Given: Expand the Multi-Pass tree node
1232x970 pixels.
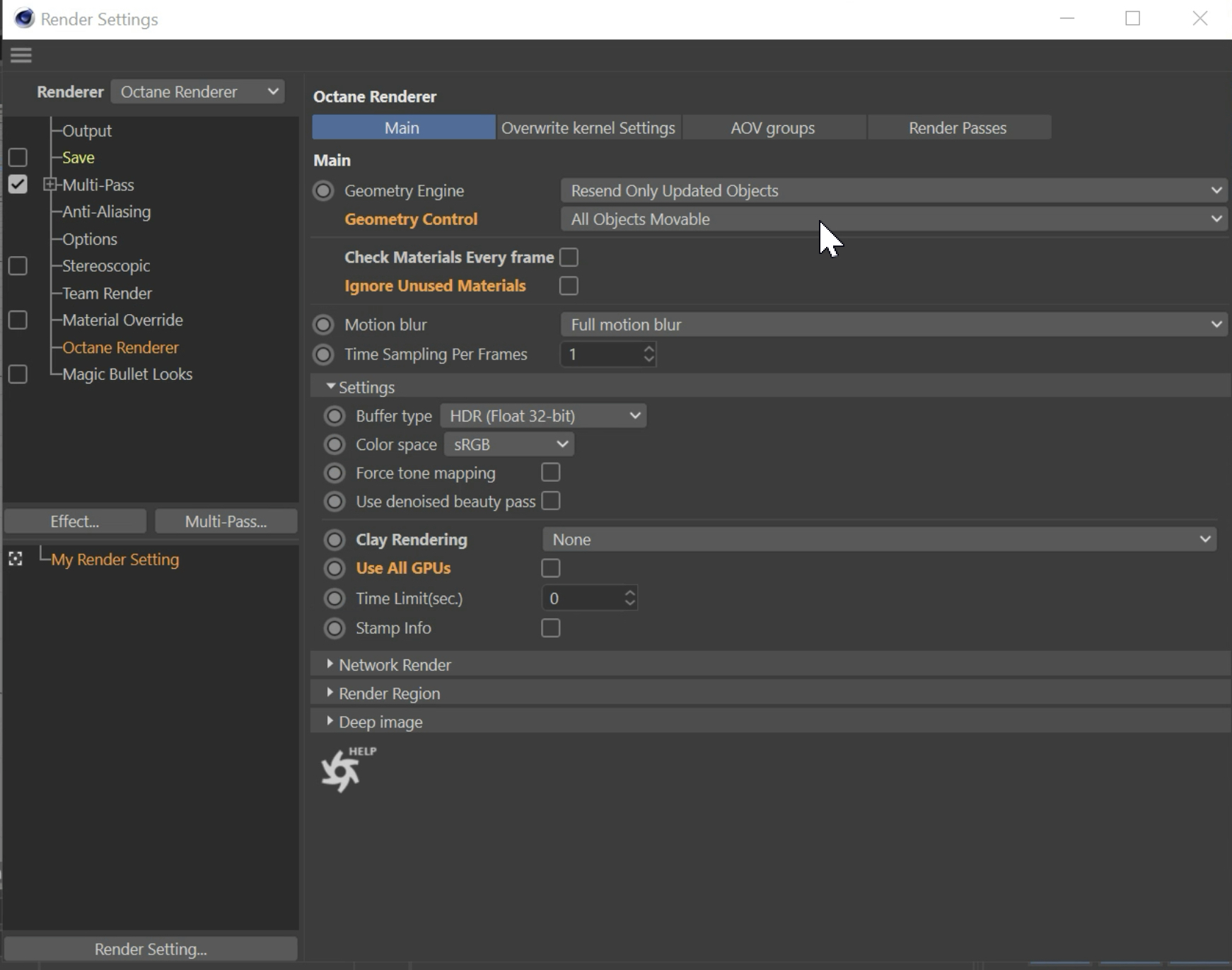Looking at the screenshot, I should pos(50,185).
